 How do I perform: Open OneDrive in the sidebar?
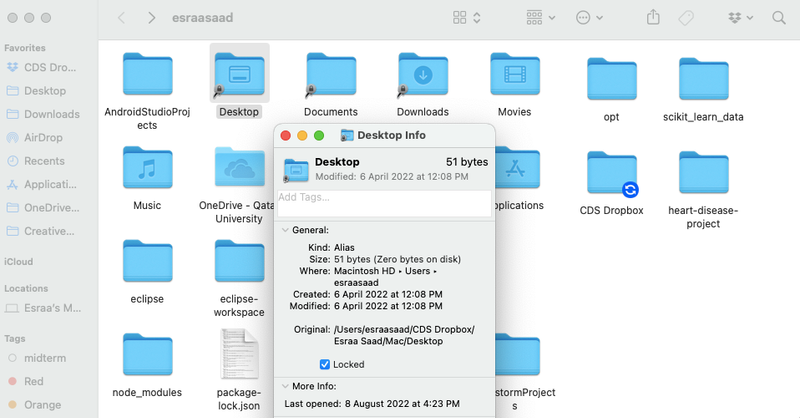[42, 208]
